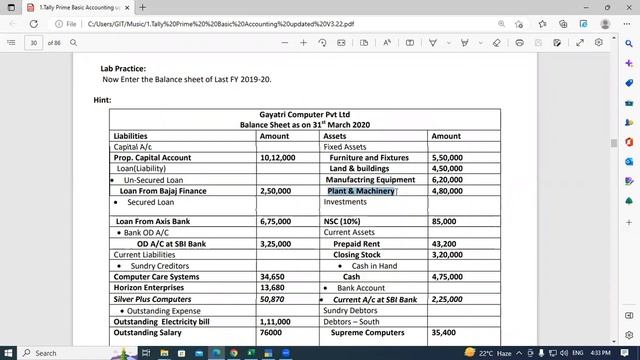Open Excel from the taskbar

click(x=251, y=353)
